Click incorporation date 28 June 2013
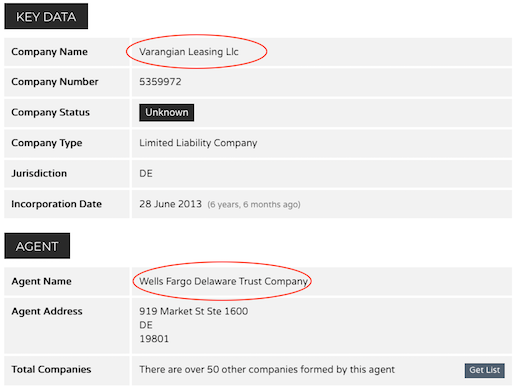 [x=170, y=204]
